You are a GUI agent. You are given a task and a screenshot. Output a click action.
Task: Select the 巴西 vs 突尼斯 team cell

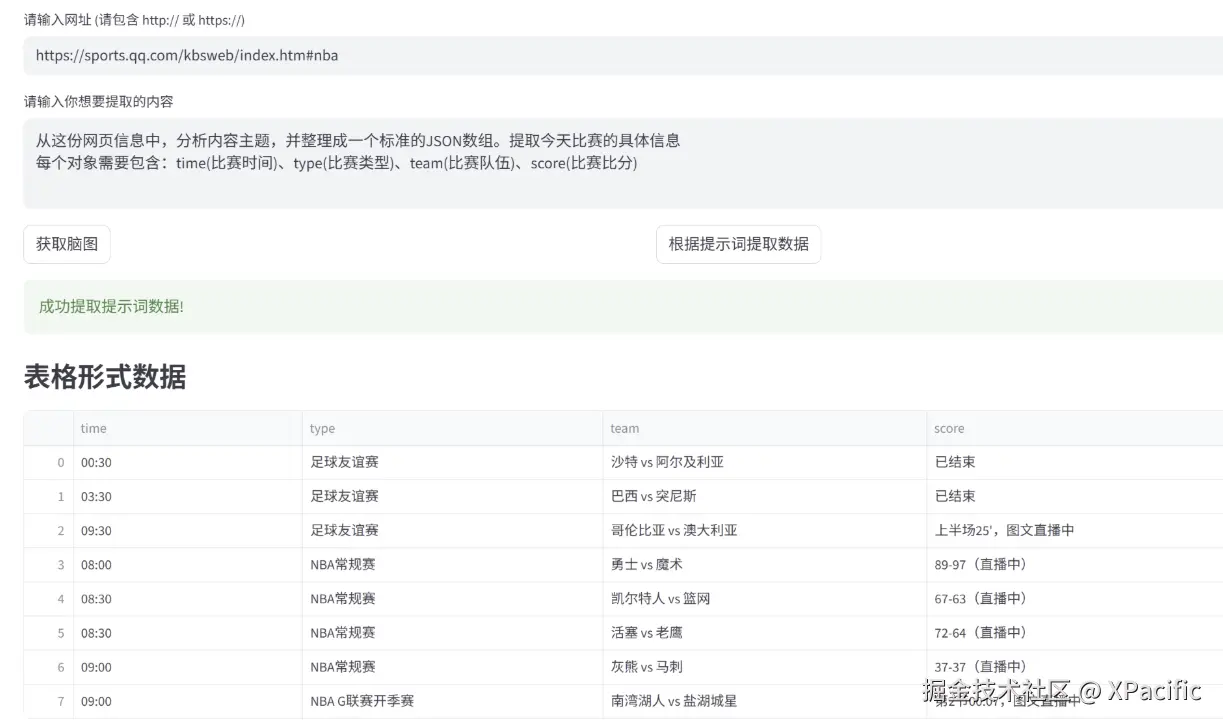(x=764, y=496)
